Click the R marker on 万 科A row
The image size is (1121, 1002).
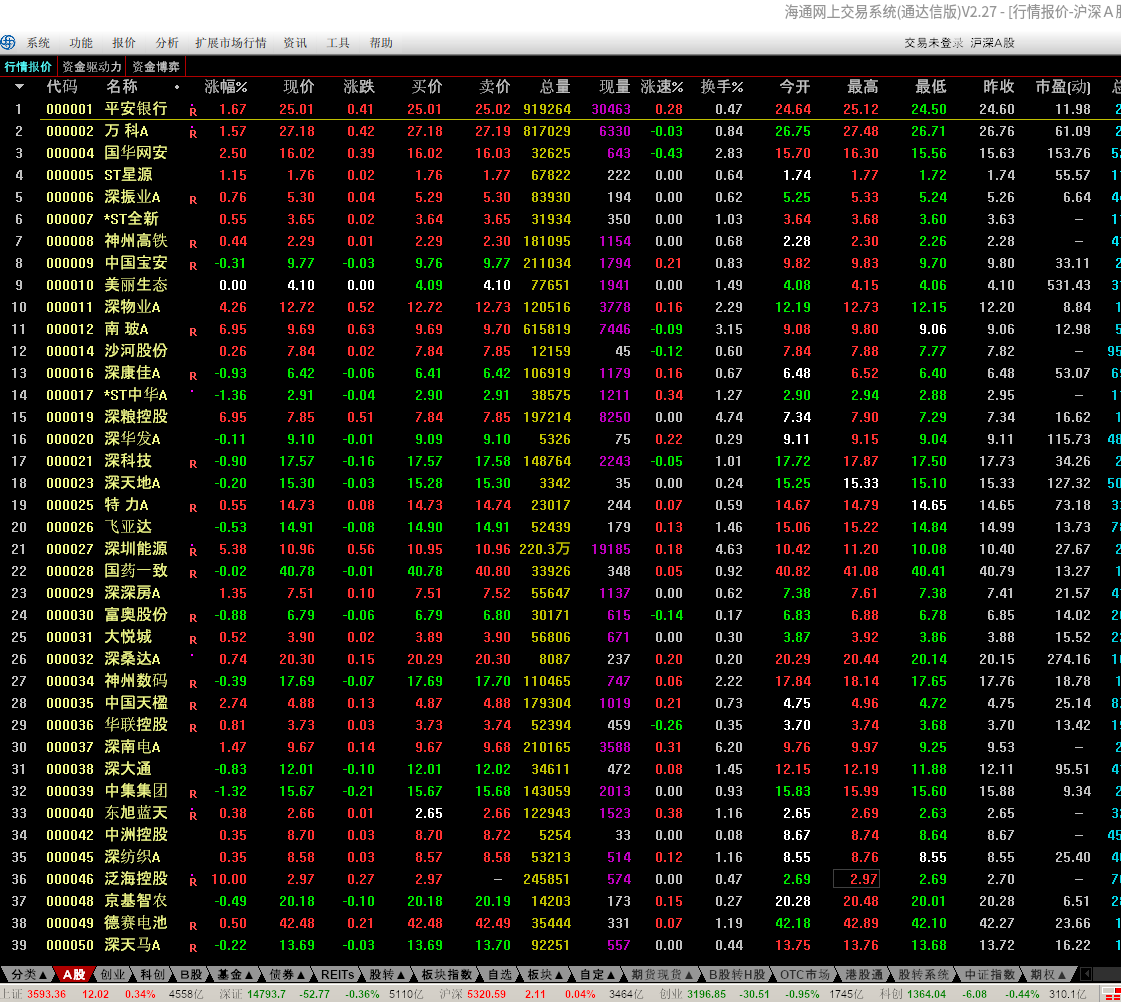193,133
